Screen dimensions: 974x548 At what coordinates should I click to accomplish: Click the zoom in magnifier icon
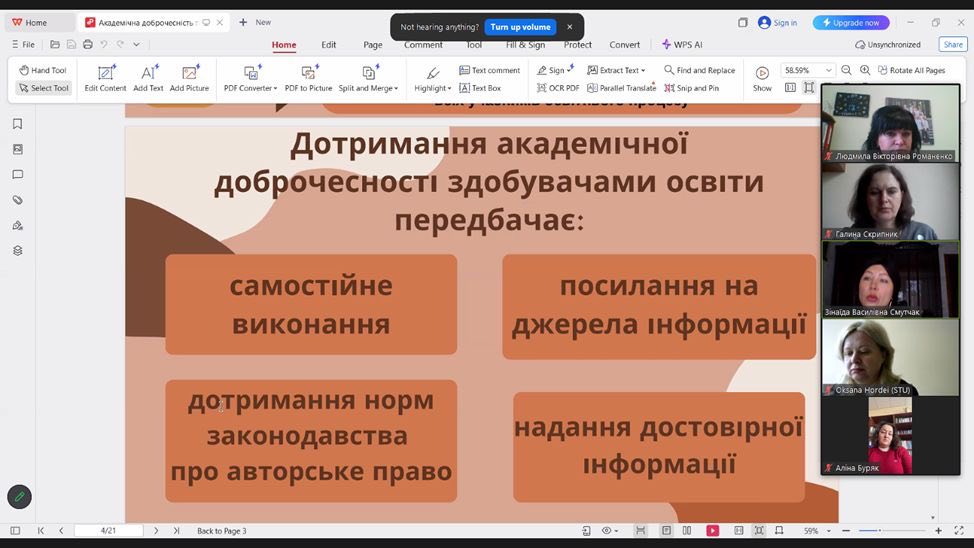pyautogui.click(x=865, y=70)
